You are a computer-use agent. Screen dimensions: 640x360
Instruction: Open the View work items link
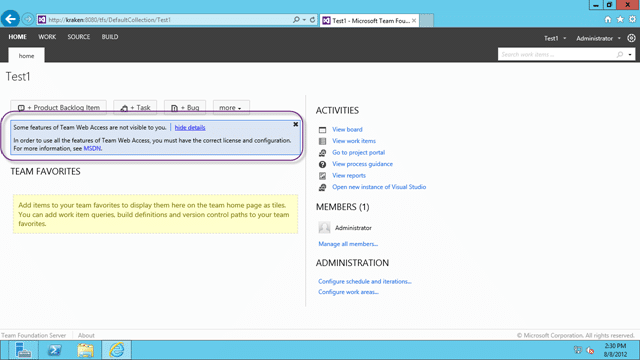click(354, 141)
